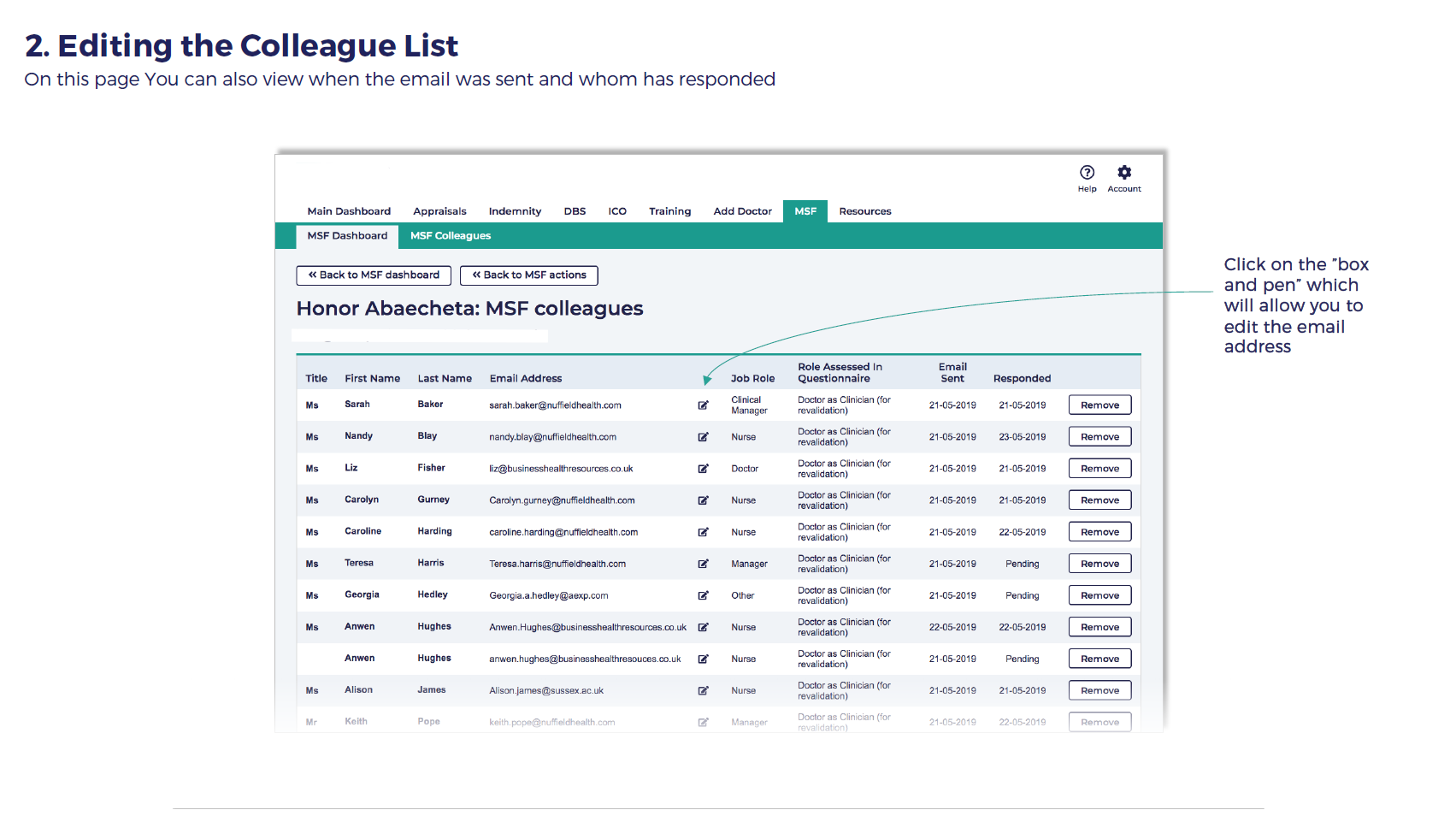Open the MSF Dashboard tab

[347, 236]
